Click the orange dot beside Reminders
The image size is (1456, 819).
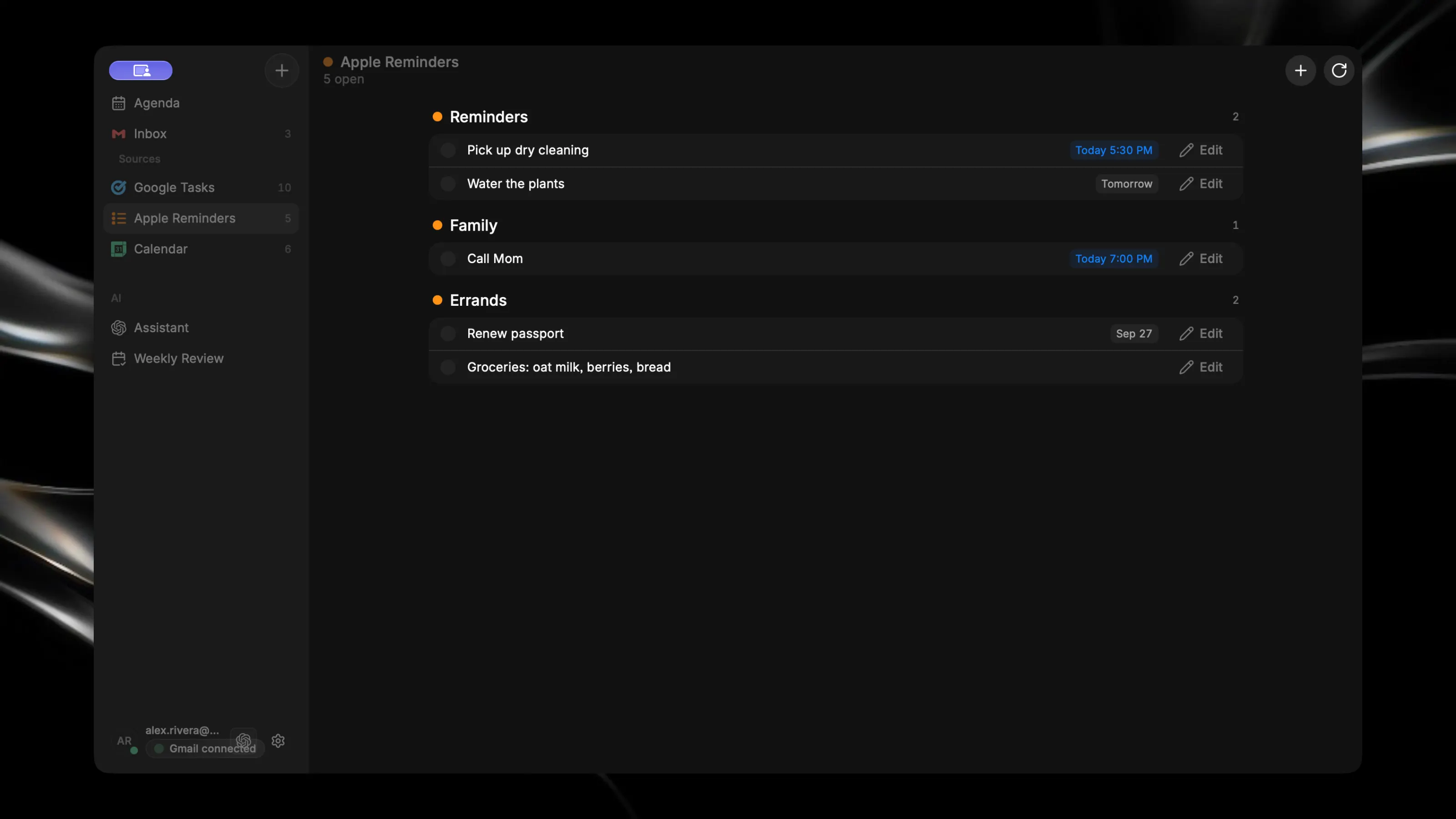(437, 116)
